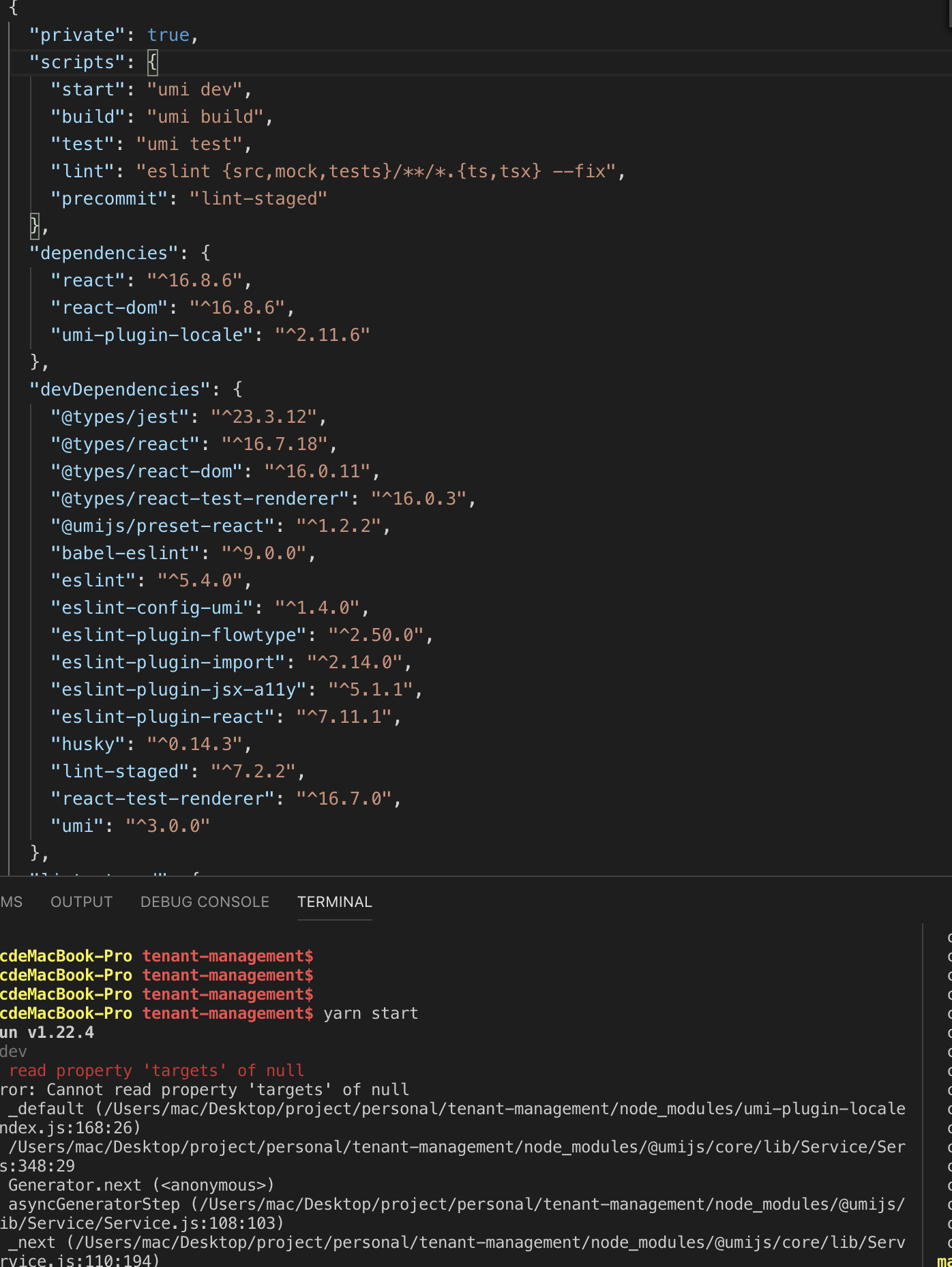Click the "lint" script key

pos(83,171)
